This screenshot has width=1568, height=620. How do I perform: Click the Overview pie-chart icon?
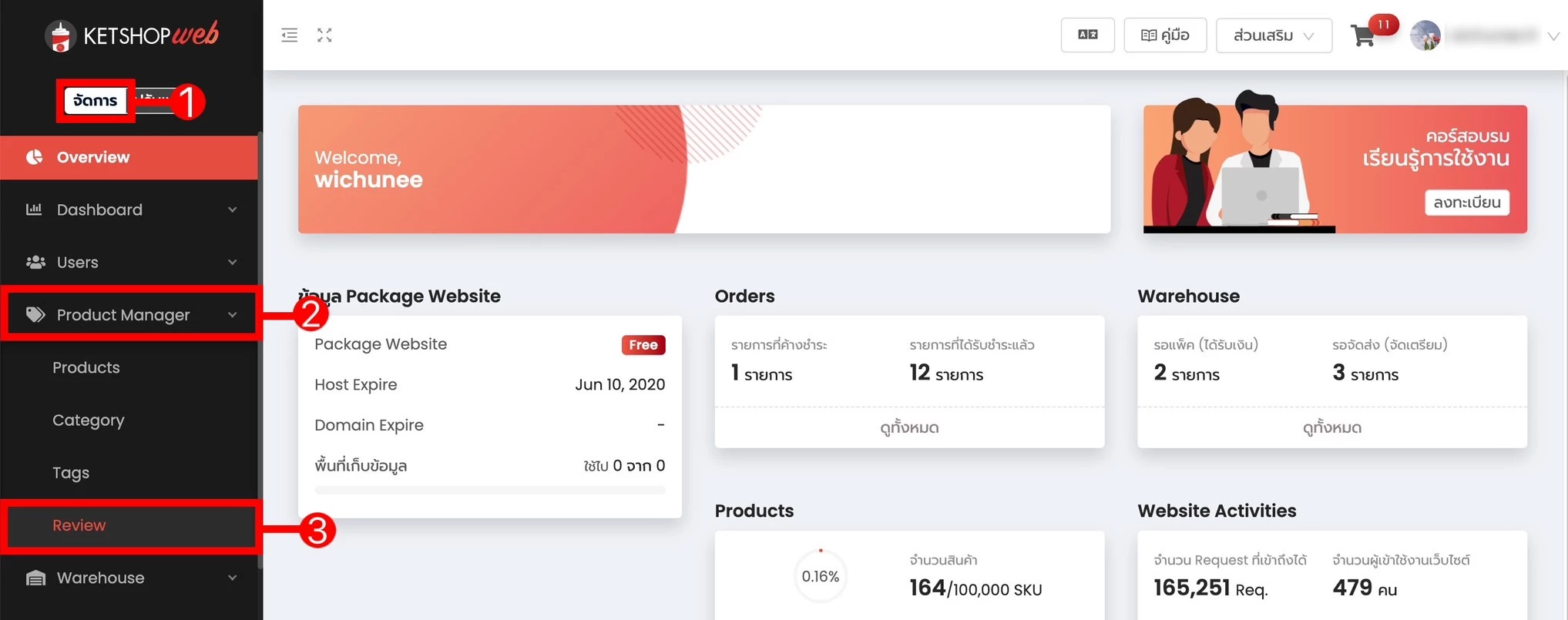[35, 157]
